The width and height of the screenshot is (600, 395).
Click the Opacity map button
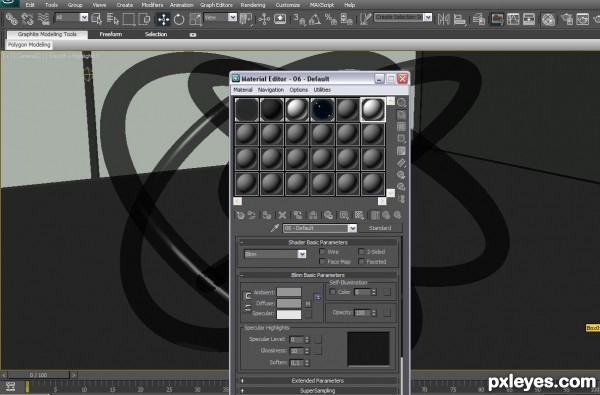pos(387,313)
